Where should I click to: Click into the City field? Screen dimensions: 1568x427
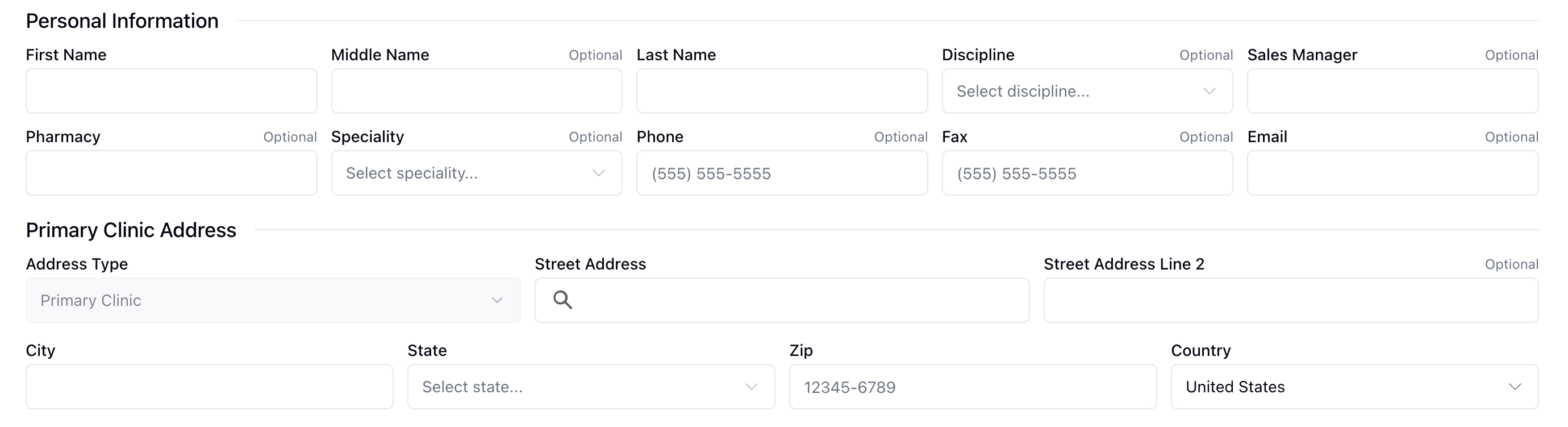(x=210, y=387)
